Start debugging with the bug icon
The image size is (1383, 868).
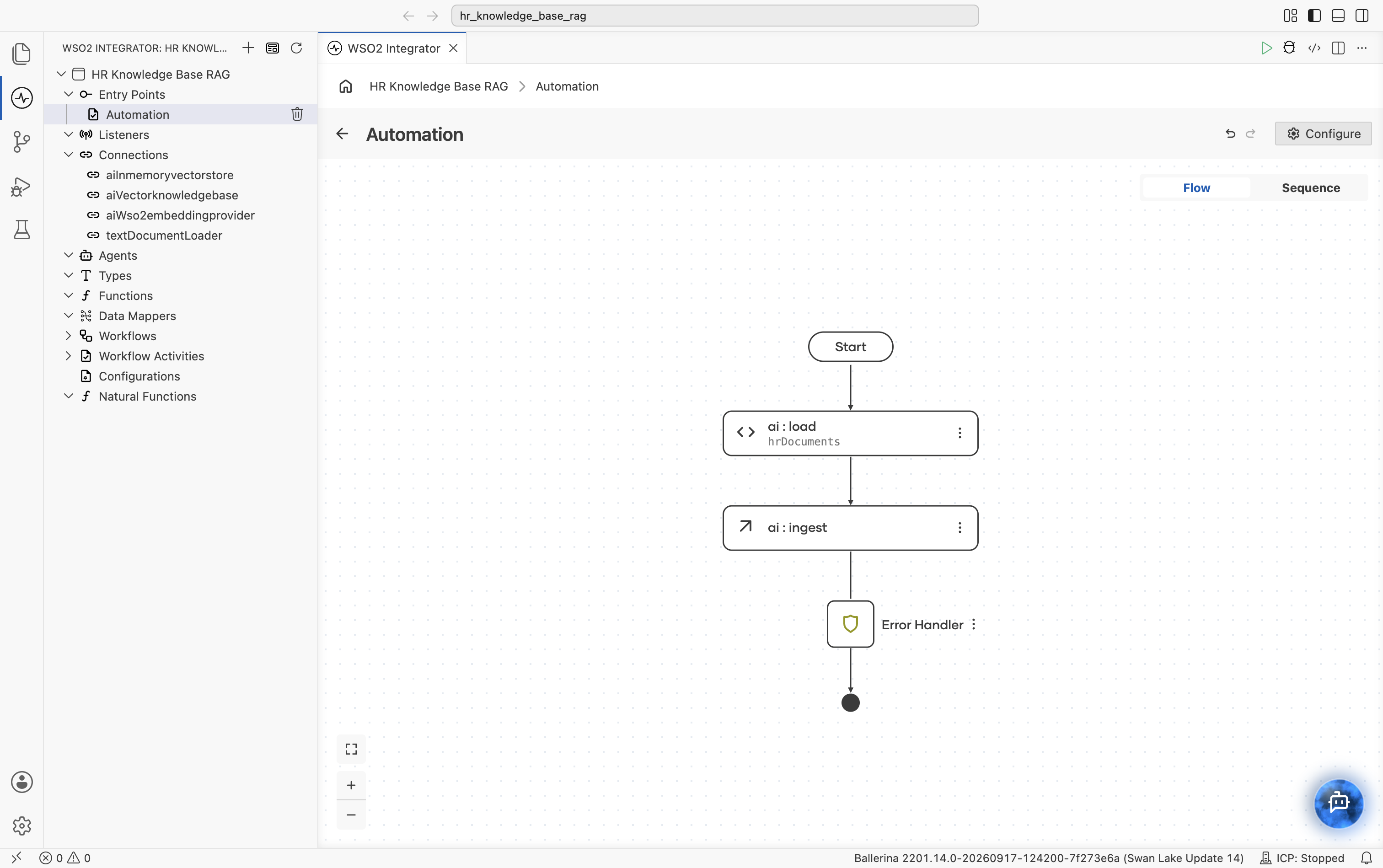[1289, 48]
